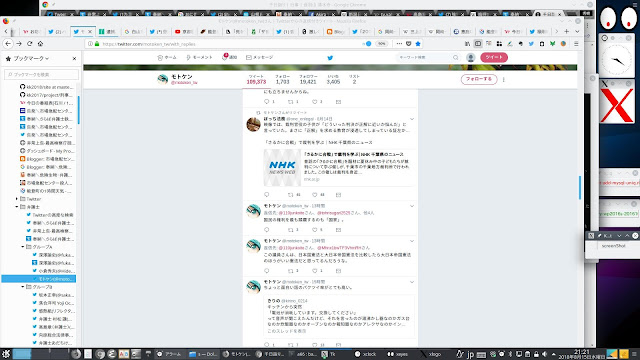Viewport: 640px width, 360px height.
Task: Select the フォロワー 19,421 profile tab
Action: tap(308, 79)
